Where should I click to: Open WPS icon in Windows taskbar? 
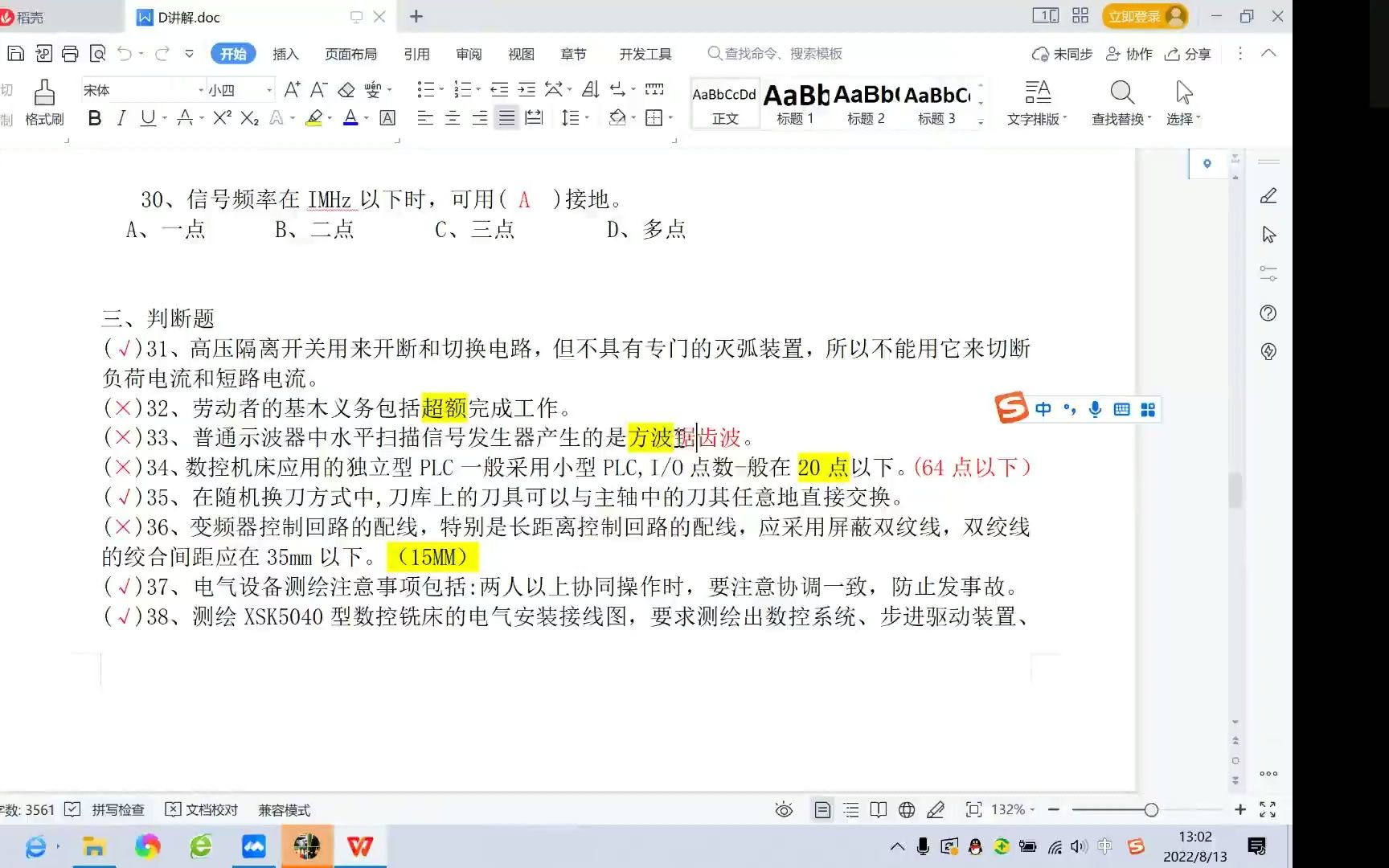coord(360,846)
